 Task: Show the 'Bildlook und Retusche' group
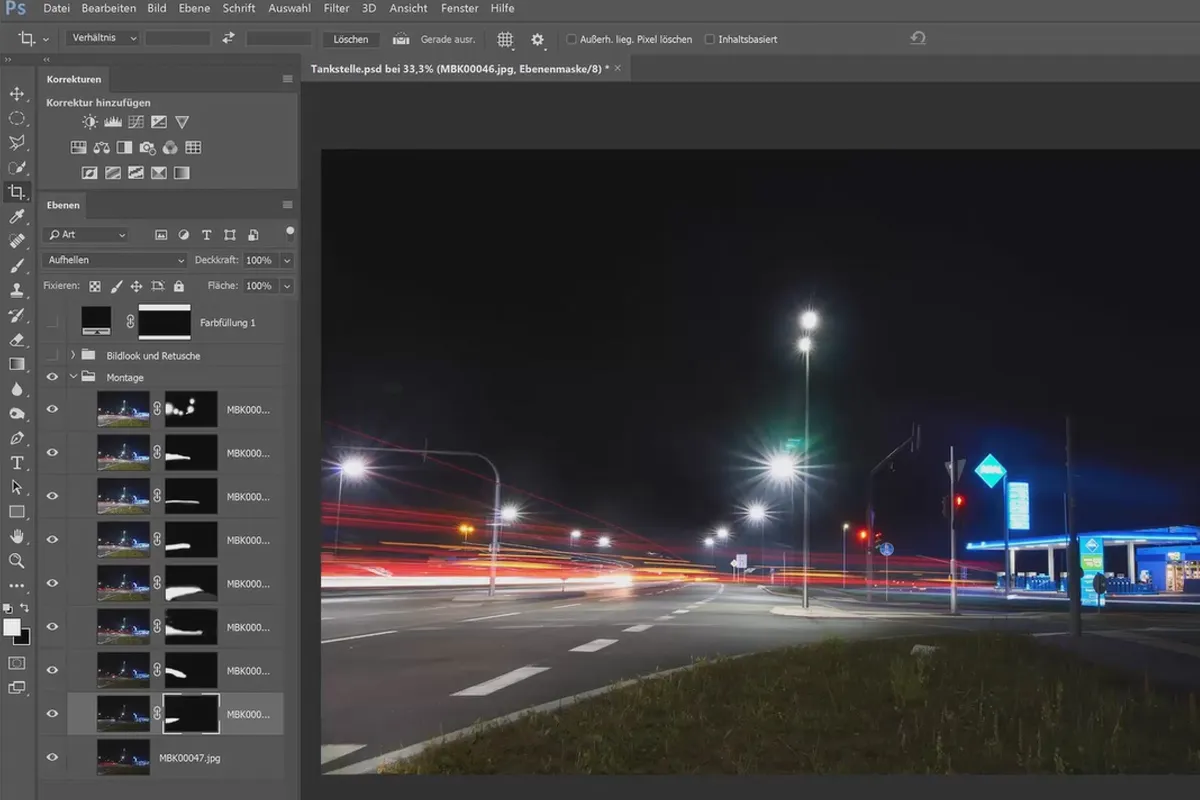pos(53,355)
